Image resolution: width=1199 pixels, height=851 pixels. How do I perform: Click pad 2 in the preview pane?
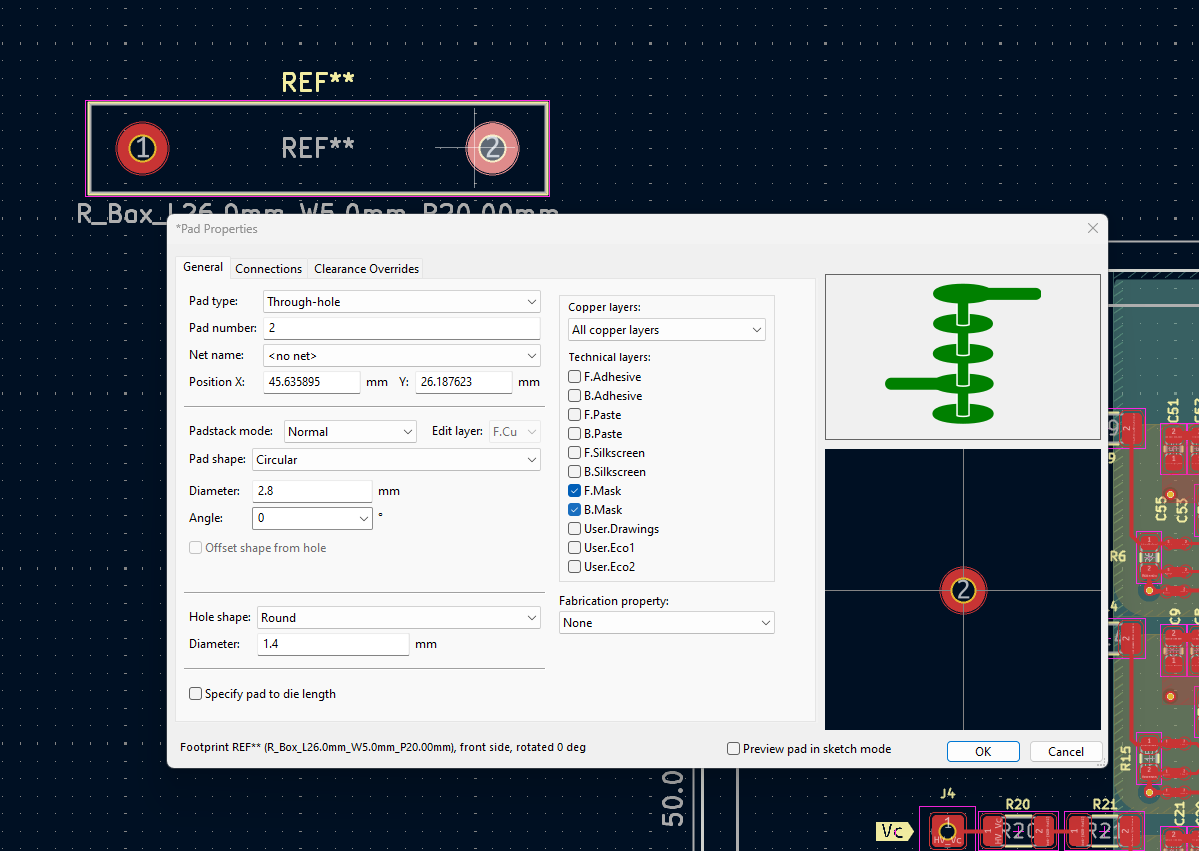(x=963, y=590)
